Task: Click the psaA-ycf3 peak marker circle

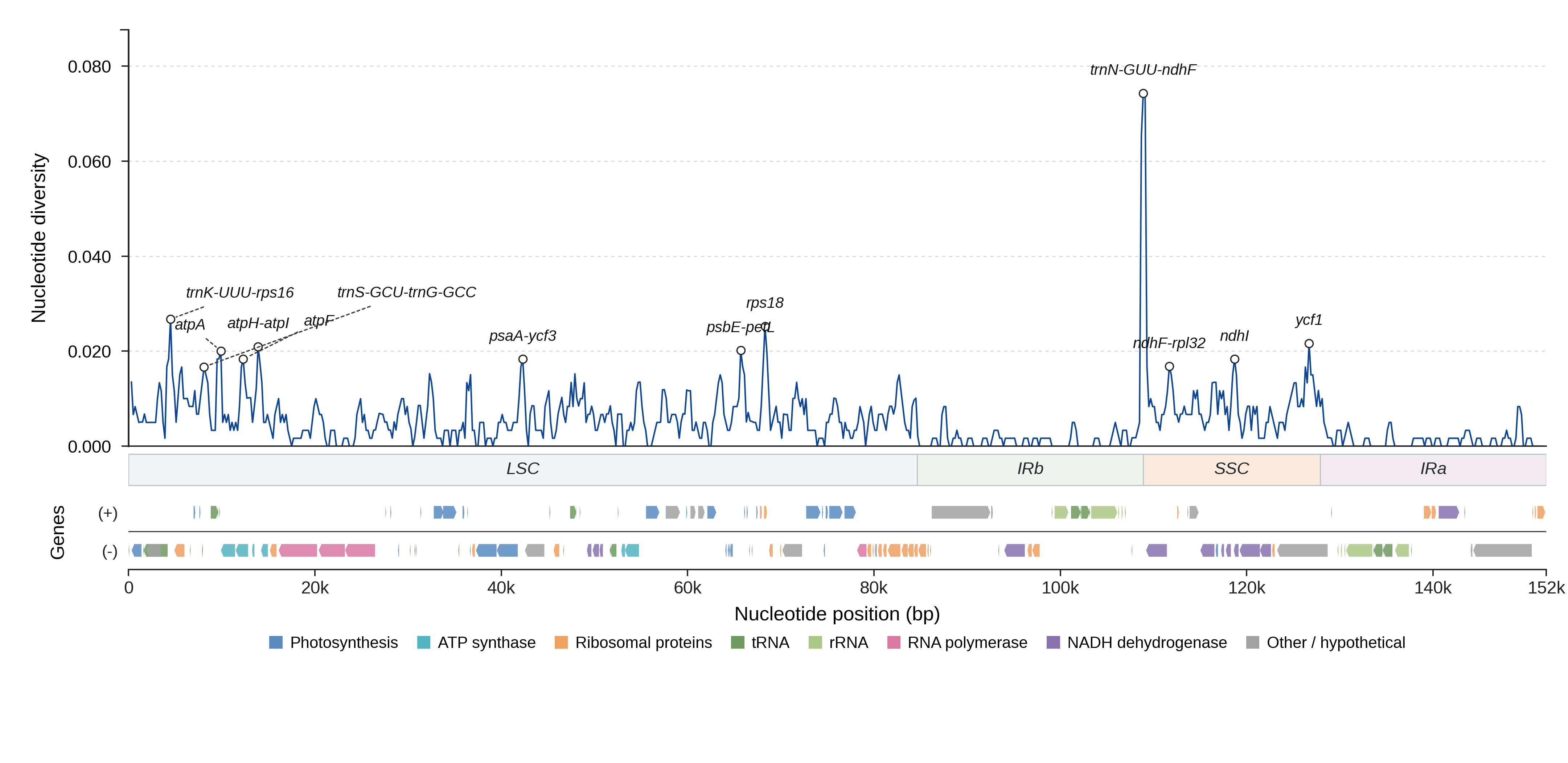Action: pos(523,359)
